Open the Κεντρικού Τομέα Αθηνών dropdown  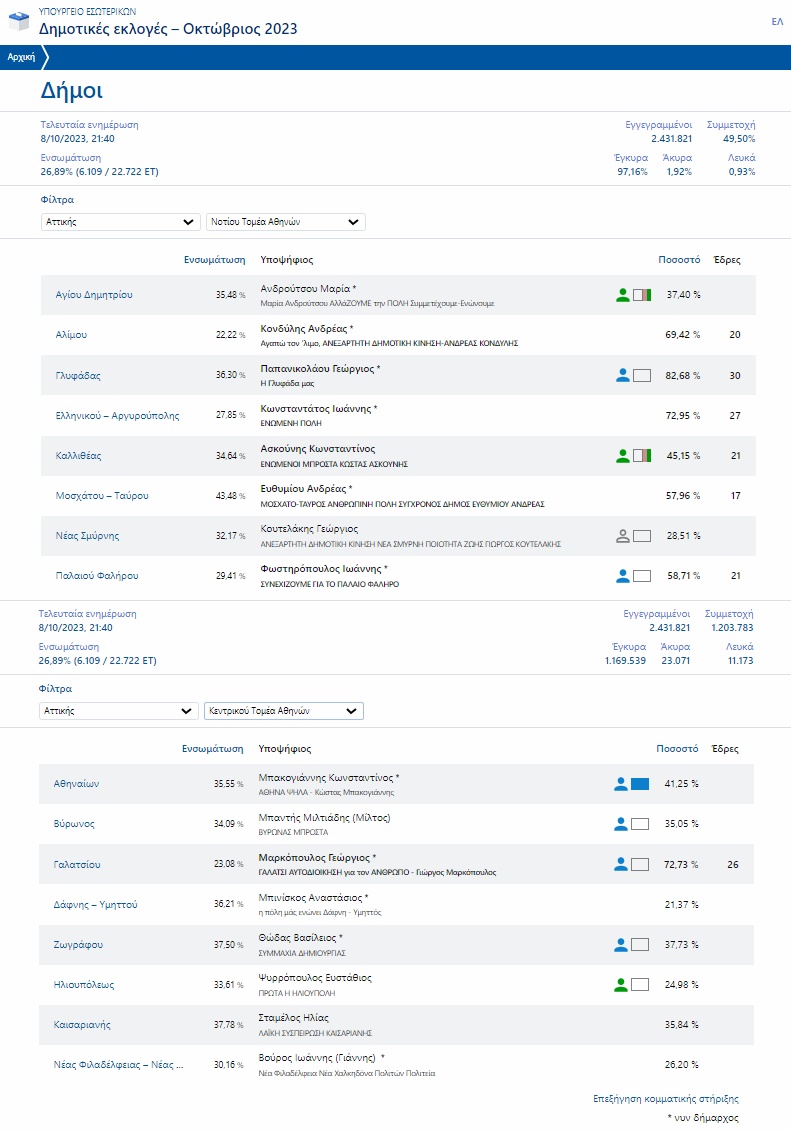click(283, 711)
